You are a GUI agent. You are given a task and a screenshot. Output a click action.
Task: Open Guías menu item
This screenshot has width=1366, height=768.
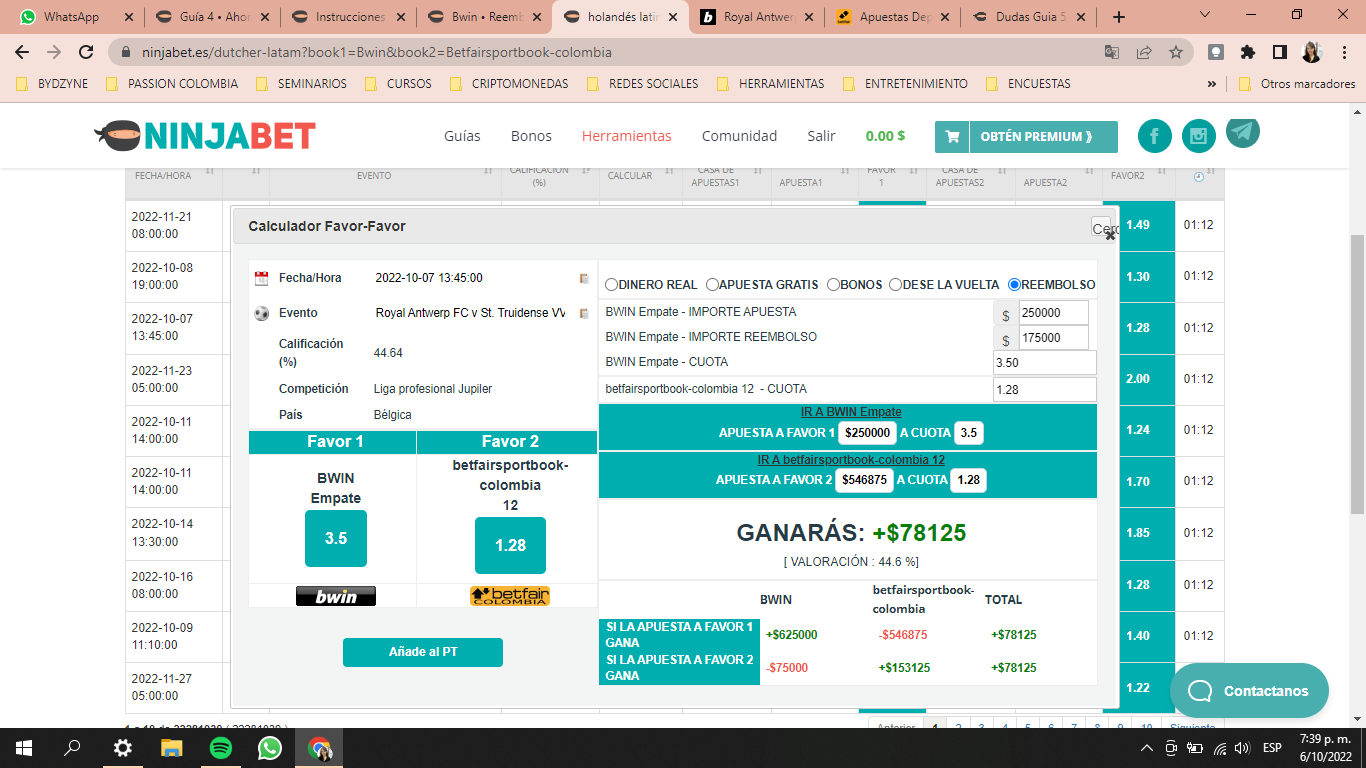pyautogui.click(x=462, y=136)
